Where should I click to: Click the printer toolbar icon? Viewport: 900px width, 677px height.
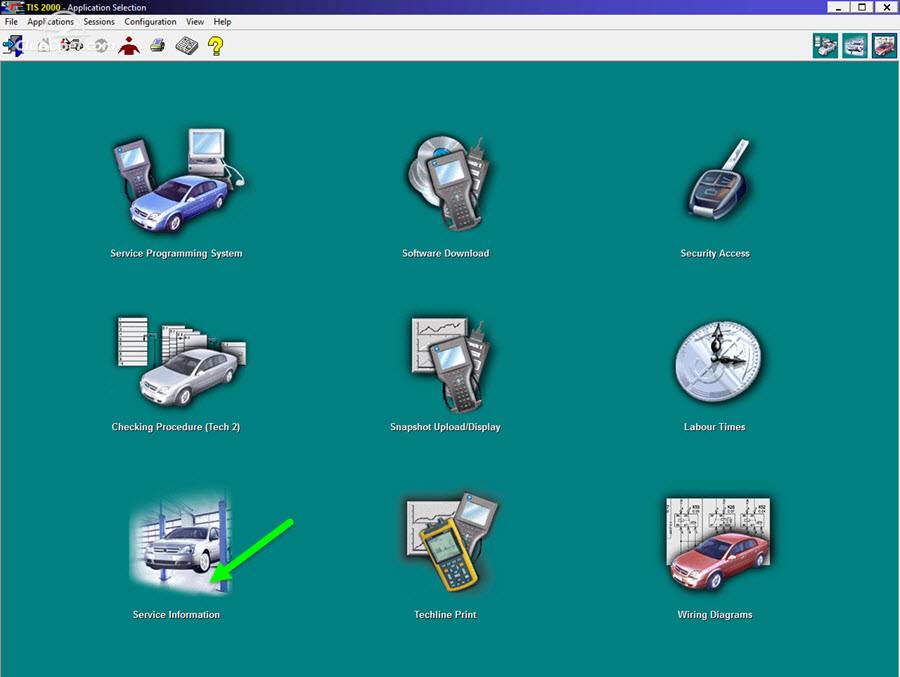coord(158,45)
